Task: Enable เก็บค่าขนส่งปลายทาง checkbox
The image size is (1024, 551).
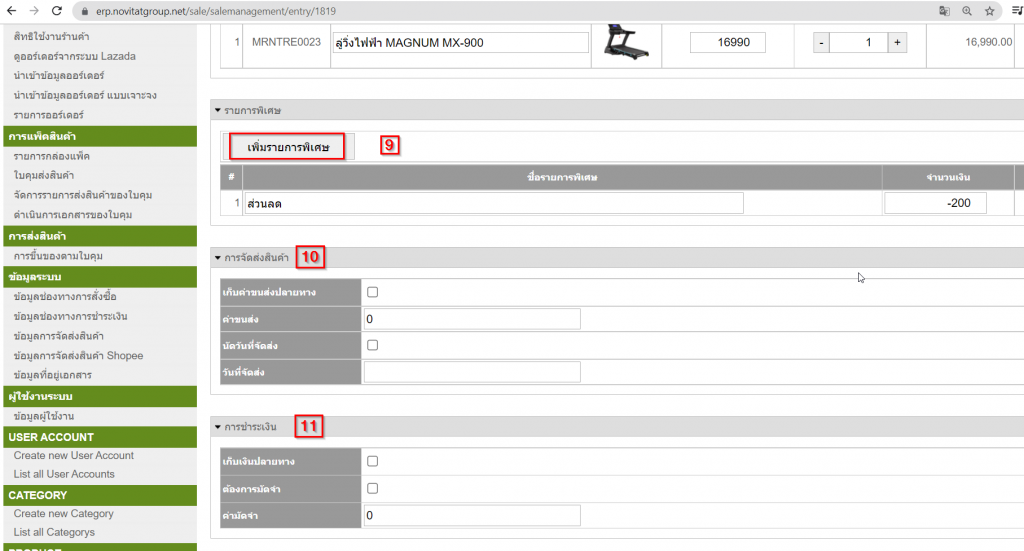Action: coord(372,293)
